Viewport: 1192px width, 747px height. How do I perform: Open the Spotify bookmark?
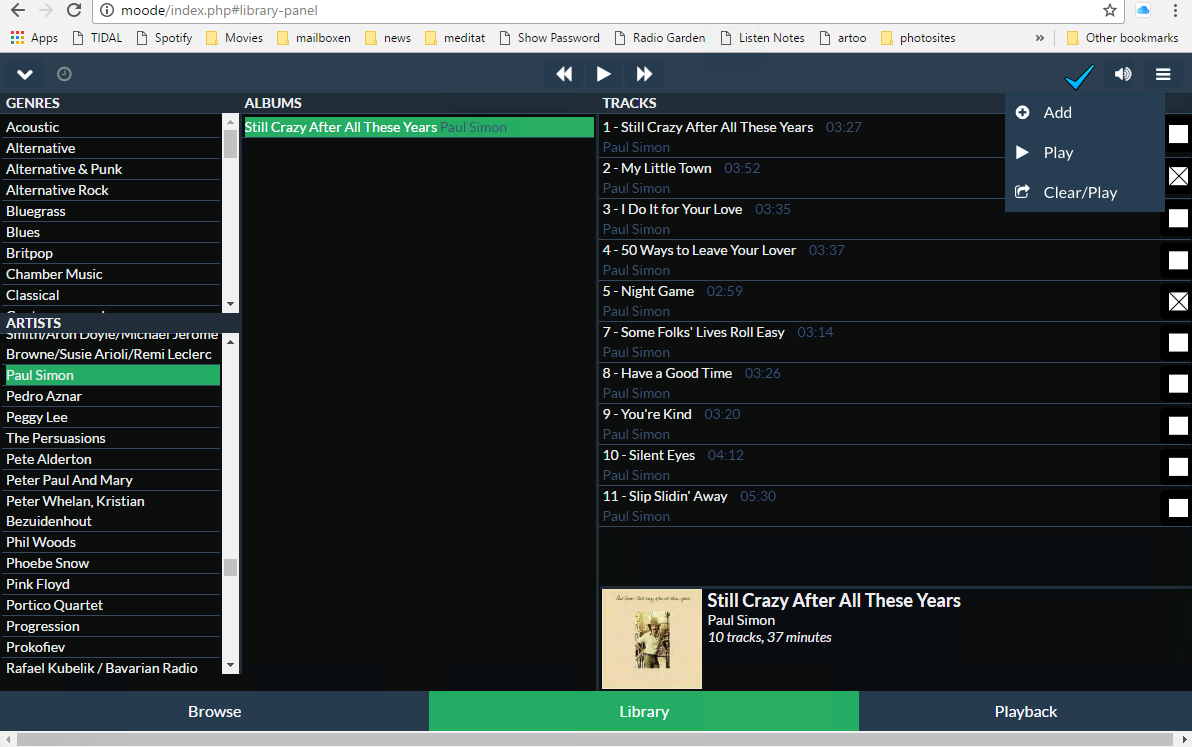click(x=164, y=38)
